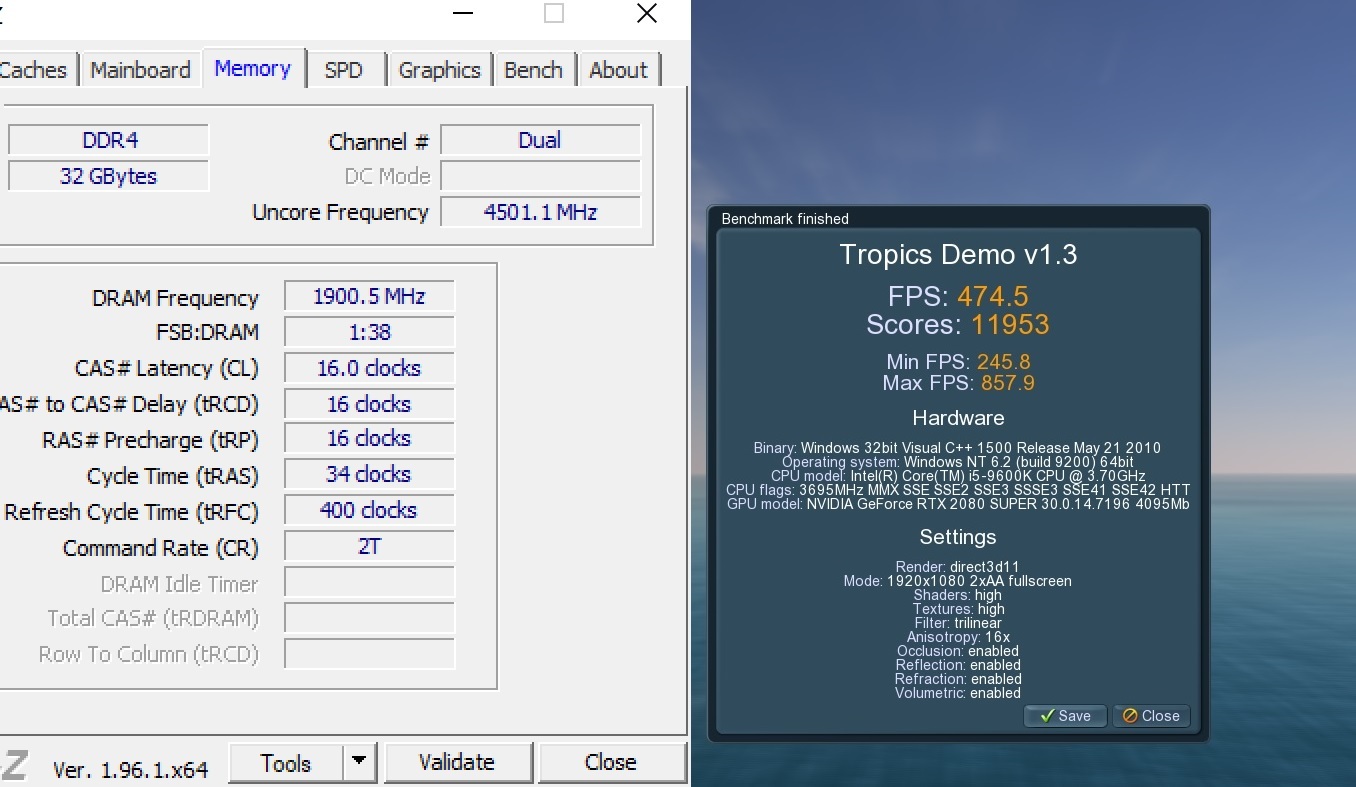Screen dimensions: 1356x787
Task: Click the Dual channel value field
Action: [x=540, y=140]
